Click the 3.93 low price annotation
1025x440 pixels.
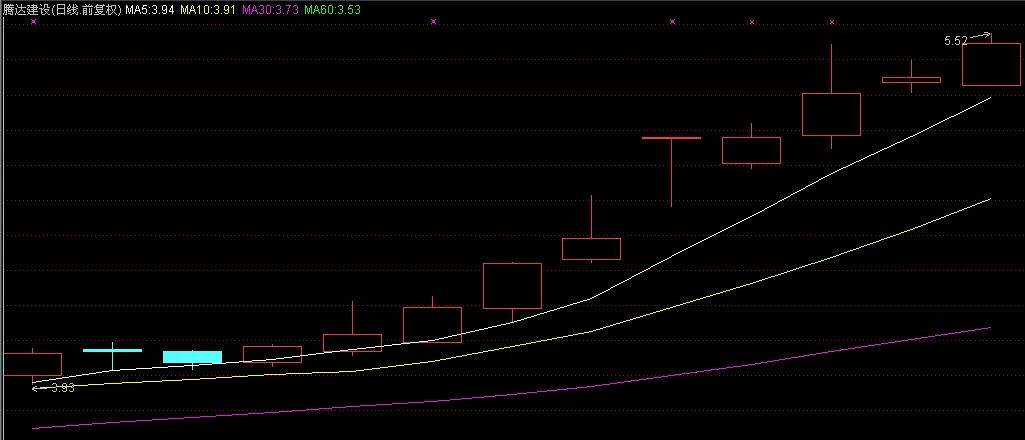tap(63, 388)
